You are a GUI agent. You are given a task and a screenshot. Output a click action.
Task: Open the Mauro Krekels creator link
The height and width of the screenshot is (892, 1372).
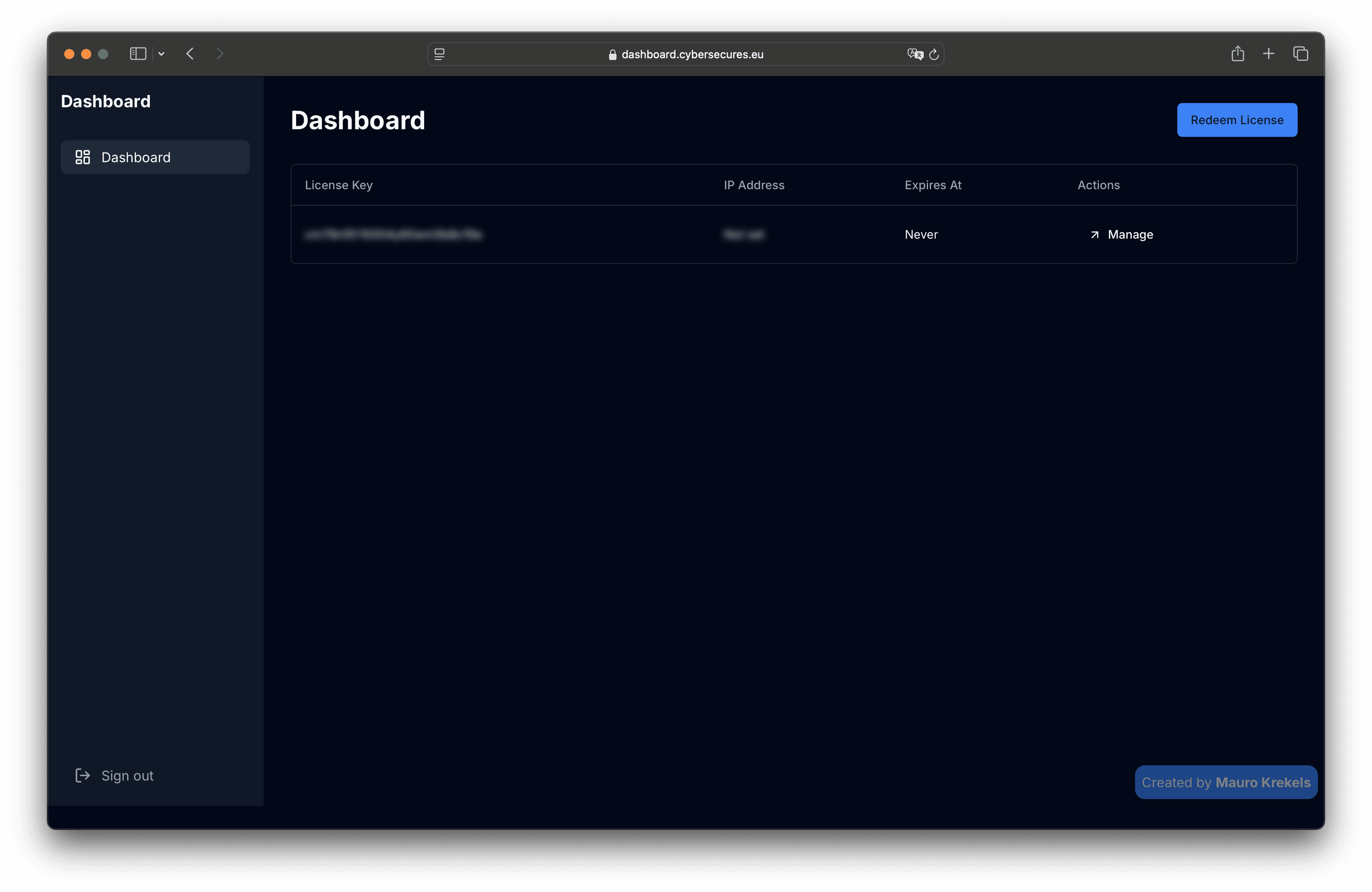(x=1263, y=783)
